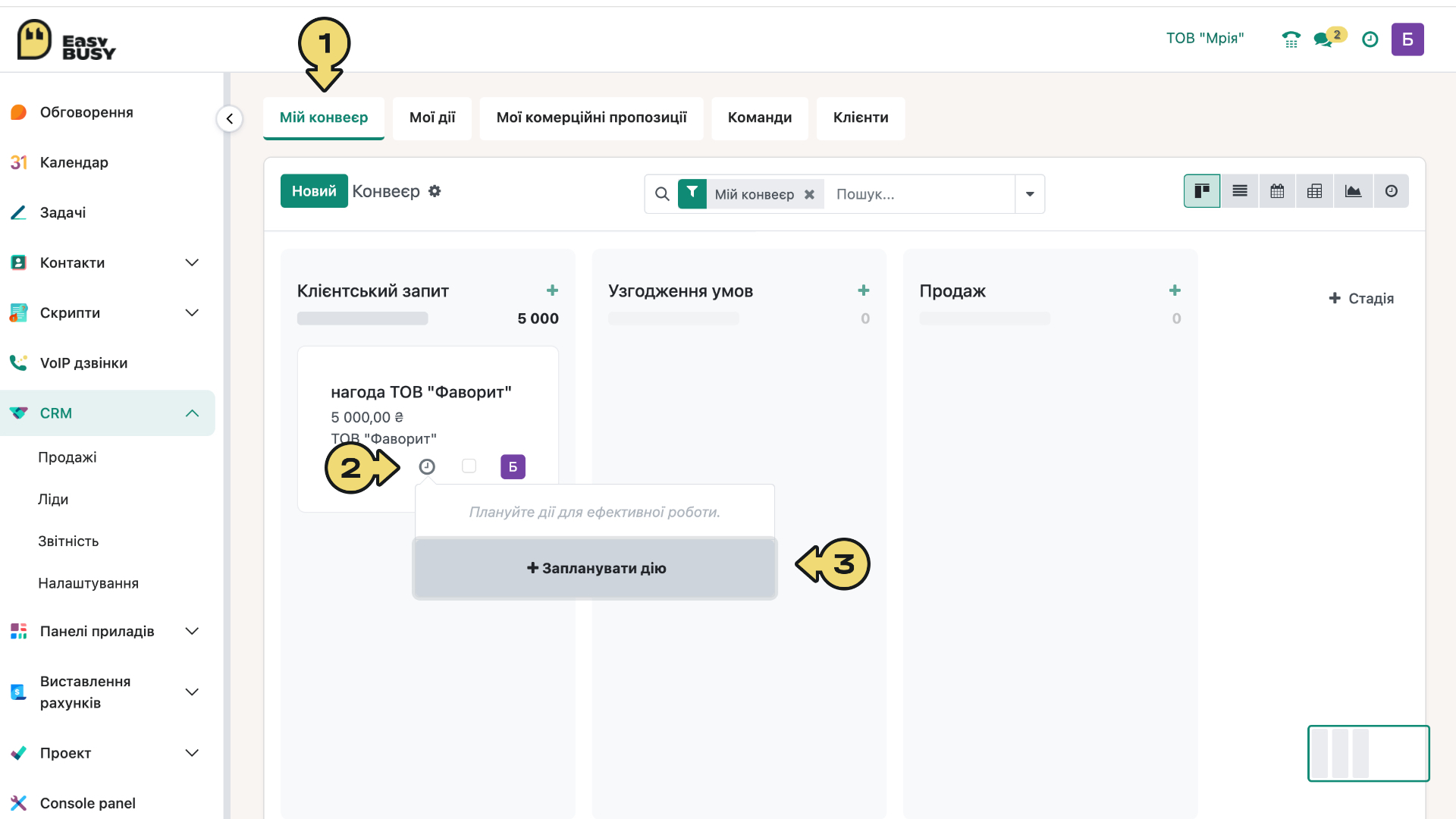Collapse the sidebar with the arrow button
The image size is (1456, 819).
(x=229, y=118)
